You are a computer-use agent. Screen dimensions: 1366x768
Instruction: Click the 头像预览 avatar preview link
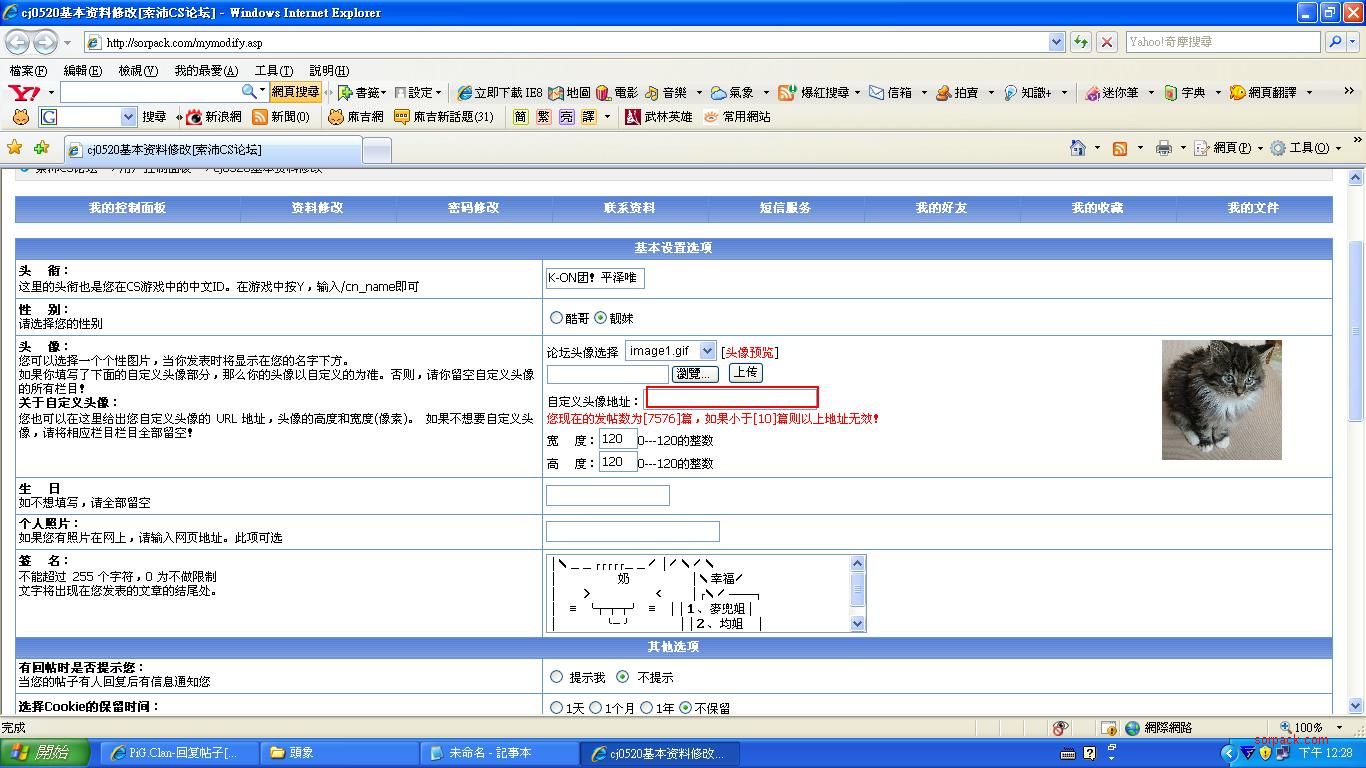point(749,352)
